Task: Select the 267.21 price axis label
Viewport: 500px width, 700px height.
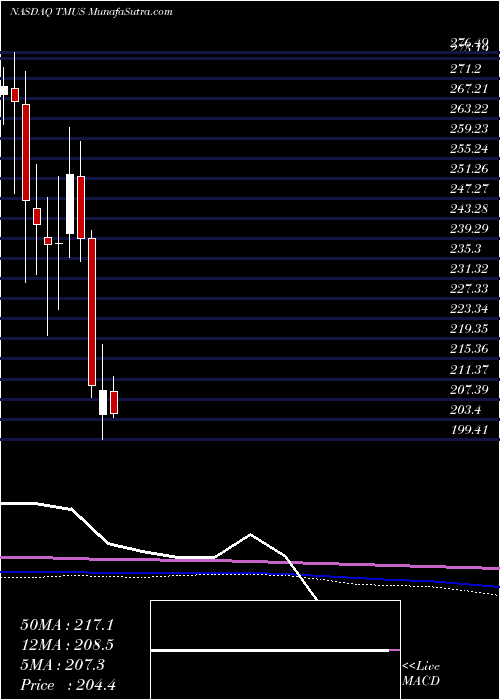Action: pyautogui.click(x=468, y=89)
